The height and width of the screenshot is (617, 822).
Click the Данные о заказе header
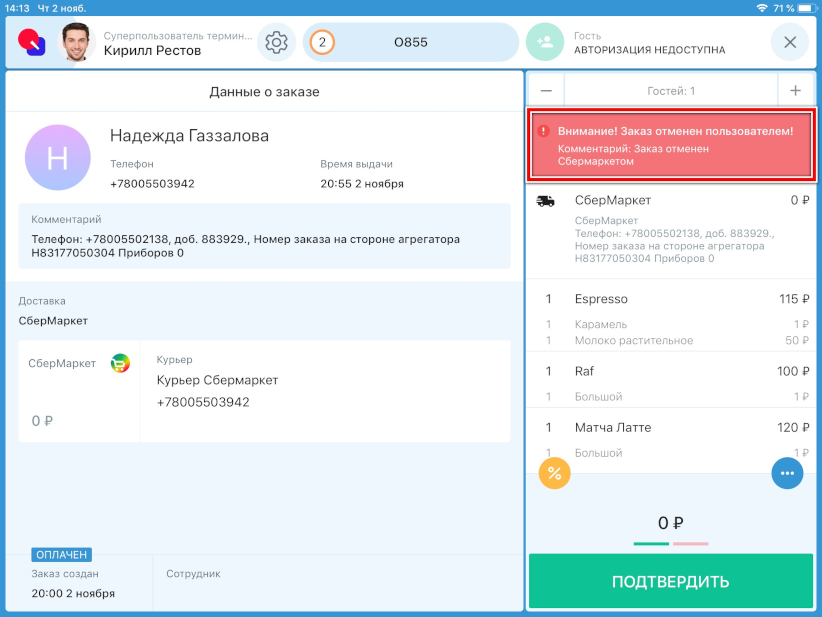coord(264,92)
